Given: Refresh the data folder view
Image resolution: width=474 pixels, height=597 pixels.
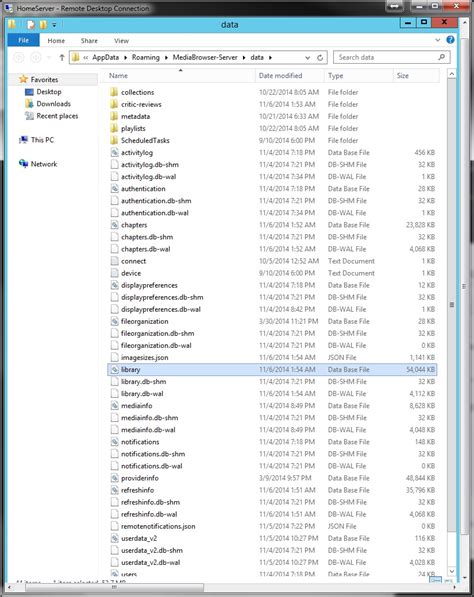Looking at the screenshot, I should 320,57.
